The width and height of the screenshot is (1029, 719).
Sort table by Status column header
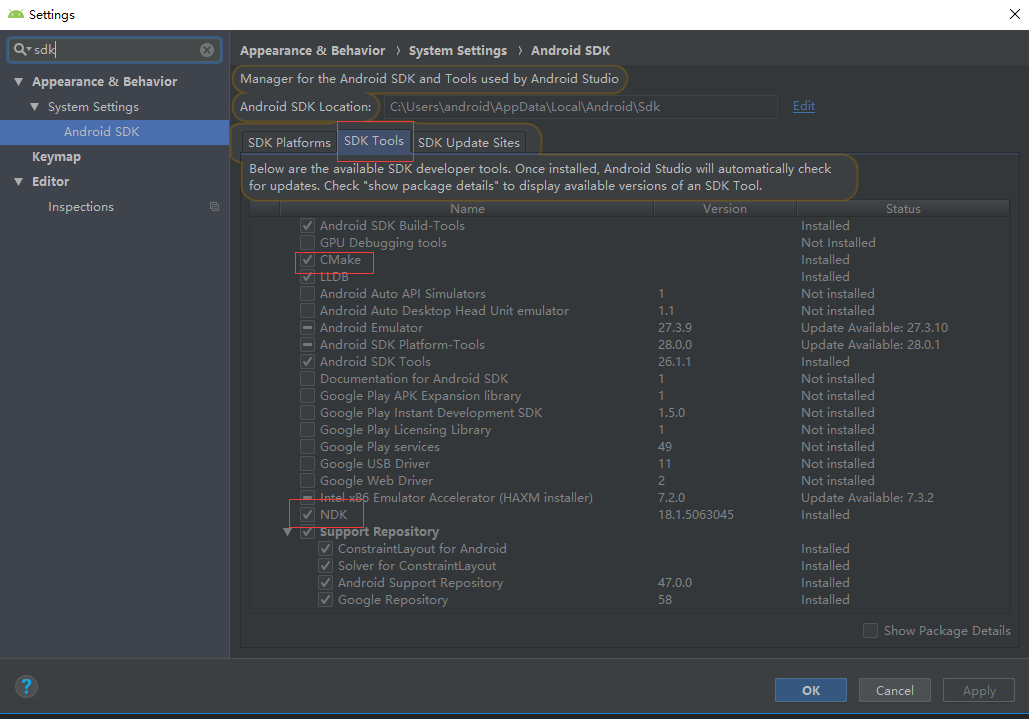tap(903, 209)
